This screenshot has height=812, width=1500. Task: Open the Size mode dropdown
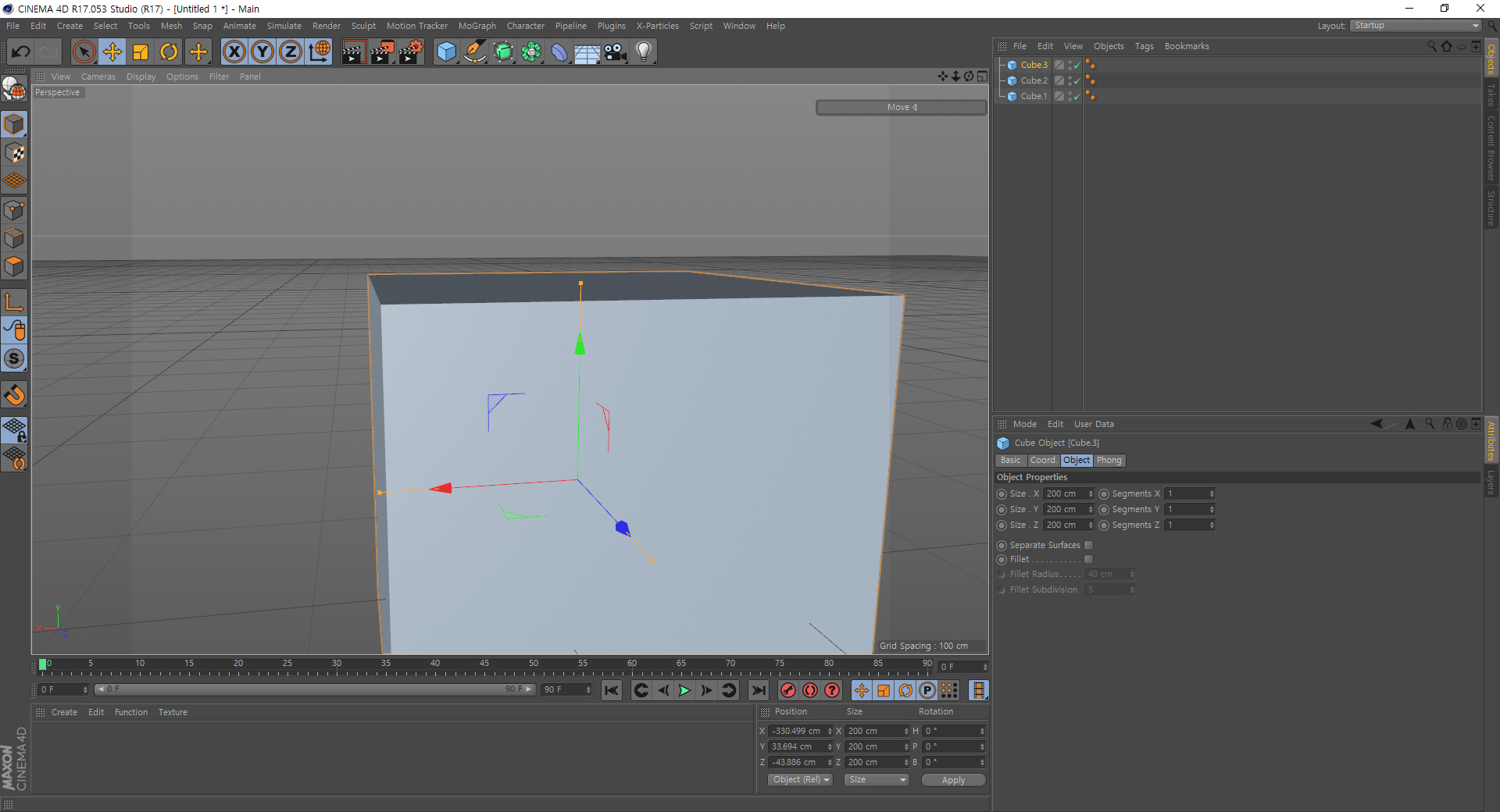click(877, 780)
